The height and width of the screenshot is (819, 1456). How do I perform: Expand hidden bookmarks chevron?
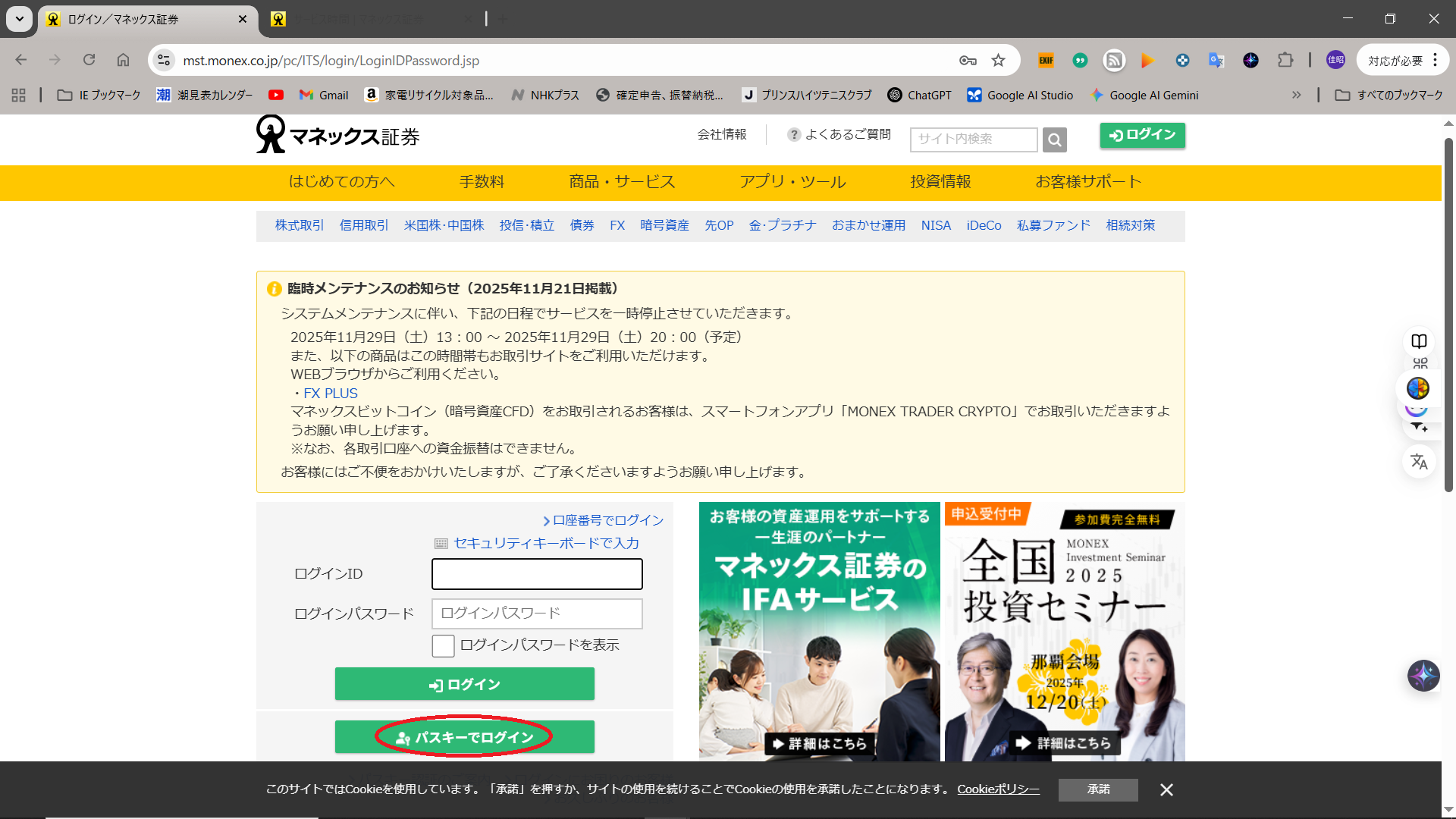click(1296, 96)
